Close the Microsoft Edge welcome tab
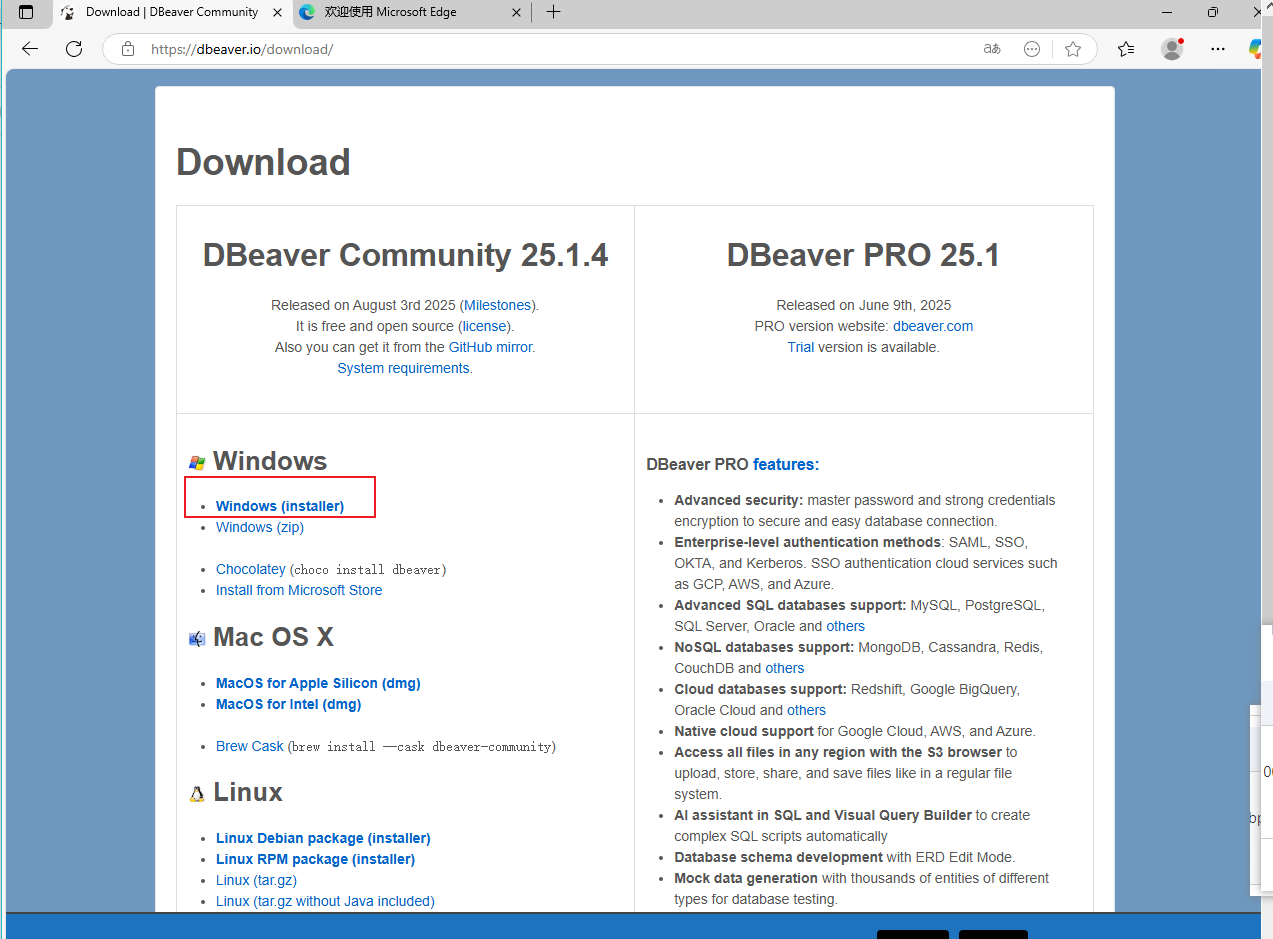 (x=516, y=12)
